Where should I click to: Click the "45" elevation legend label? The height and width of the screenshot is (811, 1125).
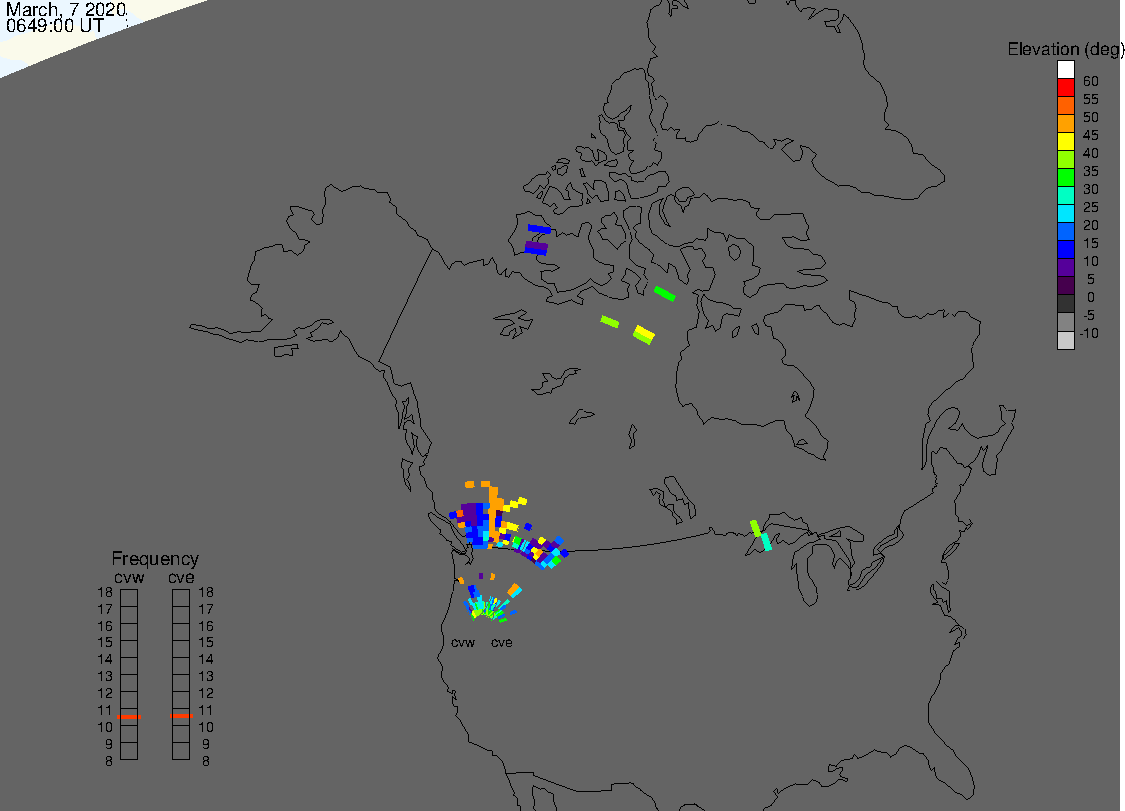1091,135
